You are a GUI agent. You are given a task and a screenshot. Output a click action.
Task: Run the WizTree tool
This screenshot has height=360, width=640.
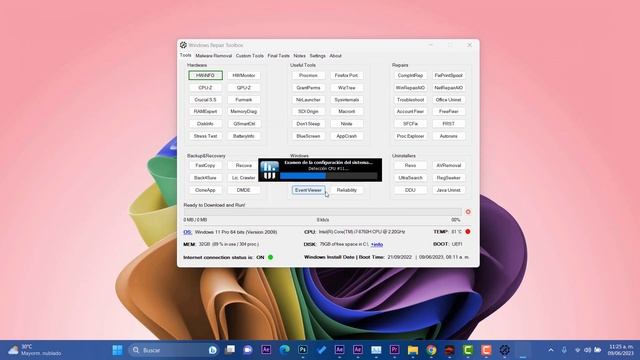(x=347, y=88)
